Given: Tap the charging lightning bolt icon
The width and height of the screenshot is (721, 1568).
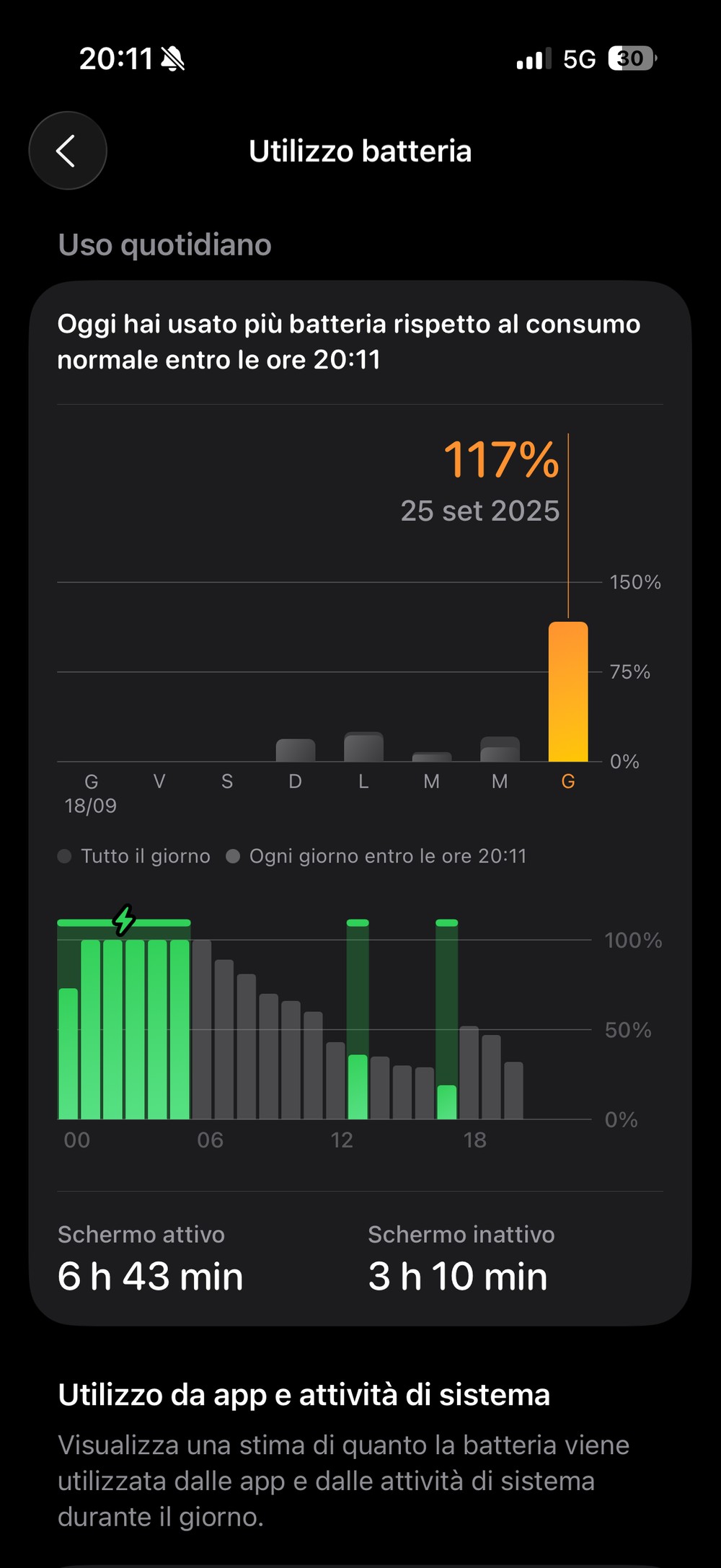Looking at the screenshot, I should point(124,920).
